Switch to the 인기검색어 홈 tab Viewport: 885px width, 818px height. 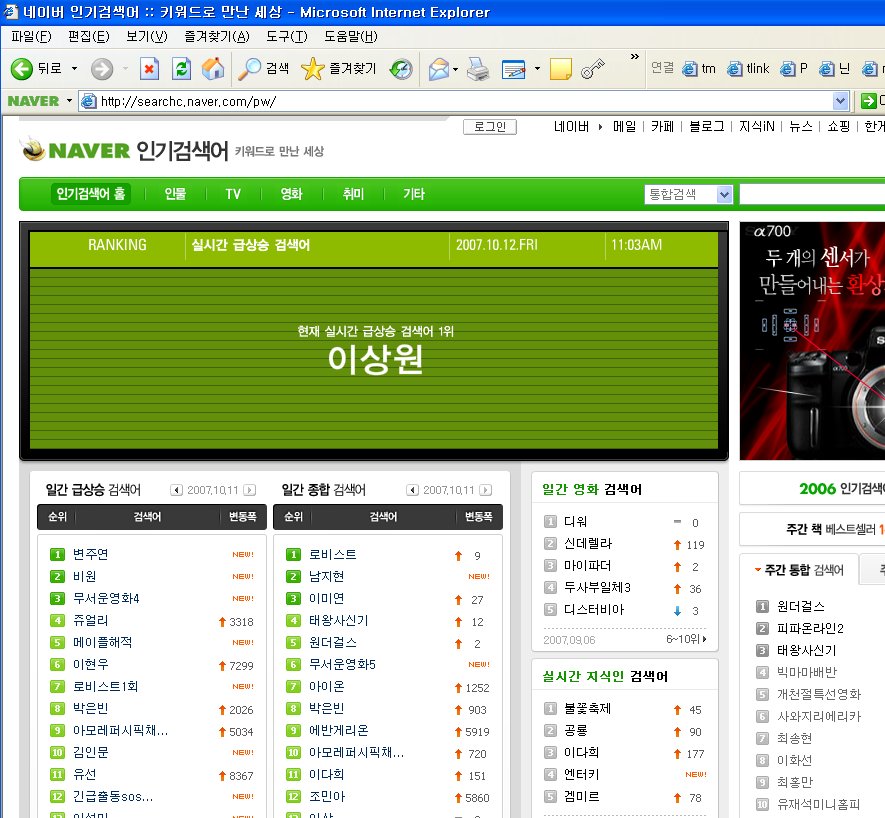(x=90, y=194)
